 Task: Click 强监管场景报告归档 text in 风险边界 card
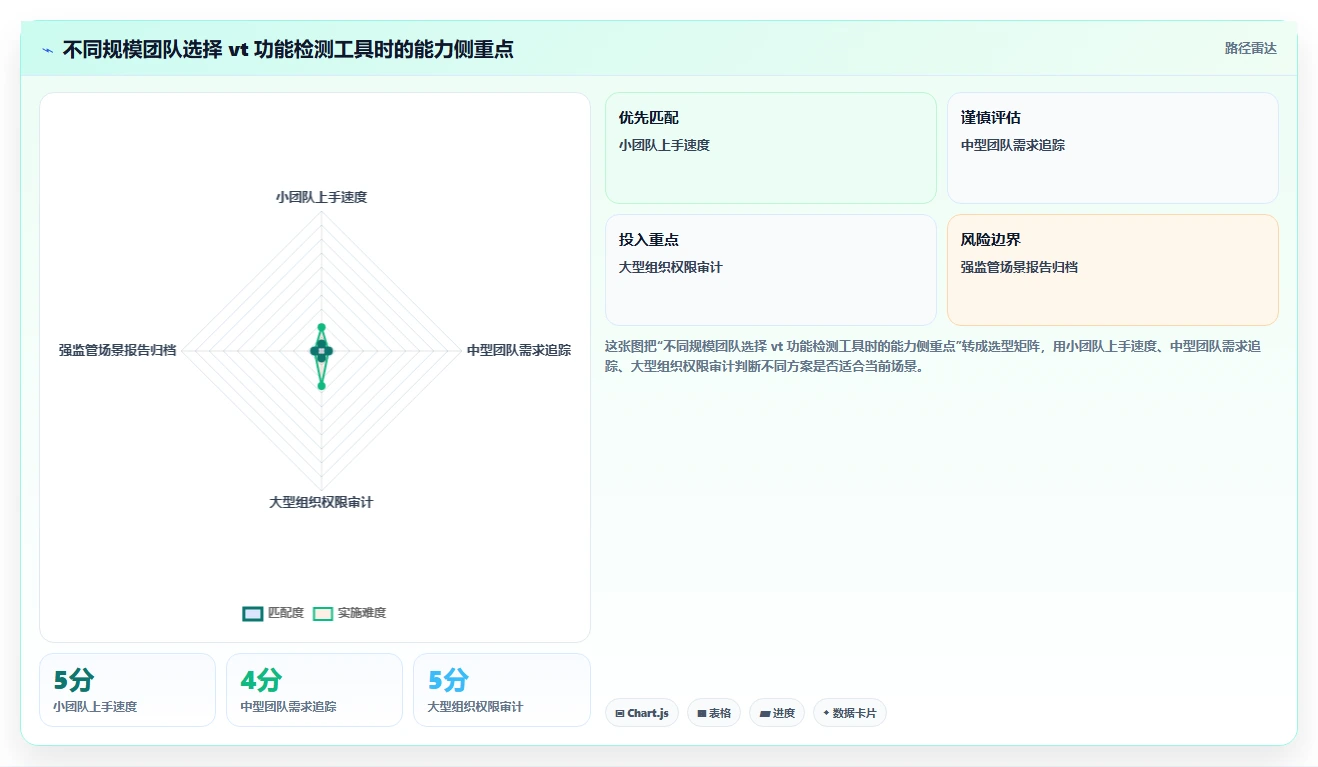(x=1019, y=267)
